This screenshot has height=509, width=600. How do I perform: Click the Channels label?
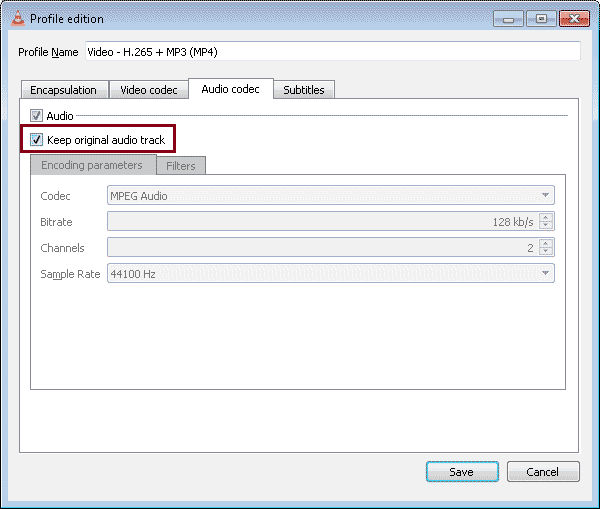point(62,248)
